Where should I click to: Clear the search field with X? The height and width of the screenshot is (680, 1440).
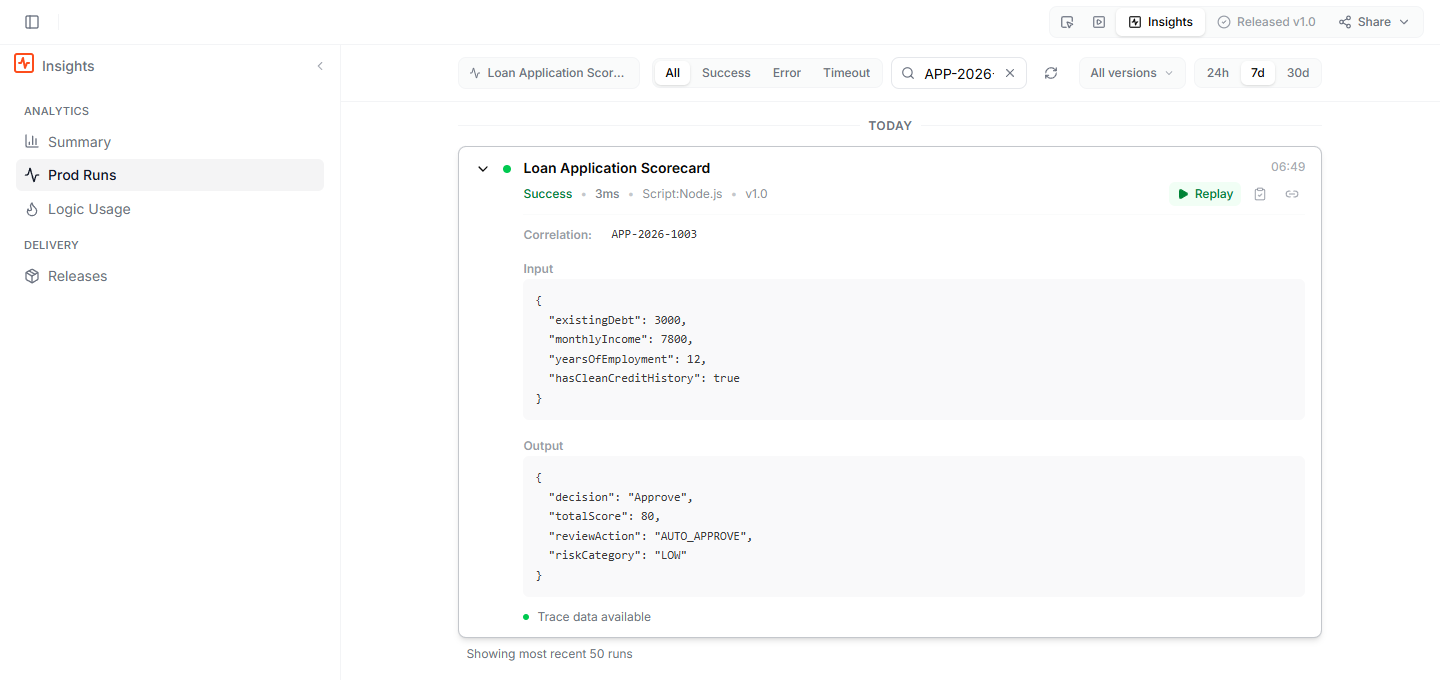1010,73
